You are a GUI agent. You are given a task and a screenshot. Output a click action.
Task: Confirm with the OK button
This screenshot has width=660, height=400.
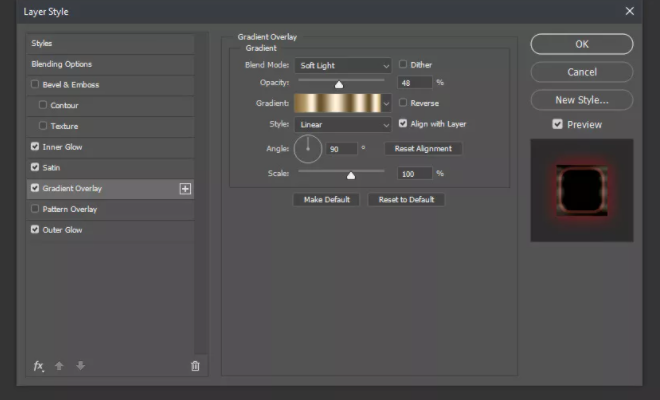pos(582,44)
